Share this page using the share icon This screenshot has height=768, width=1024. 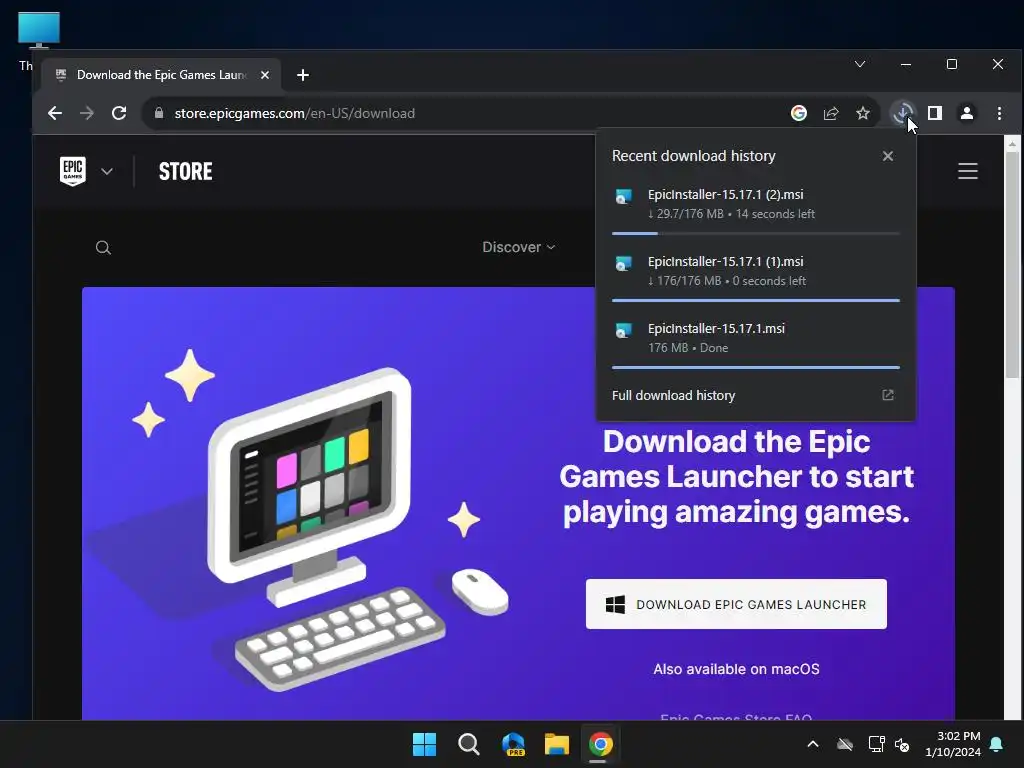click(831, 113)
